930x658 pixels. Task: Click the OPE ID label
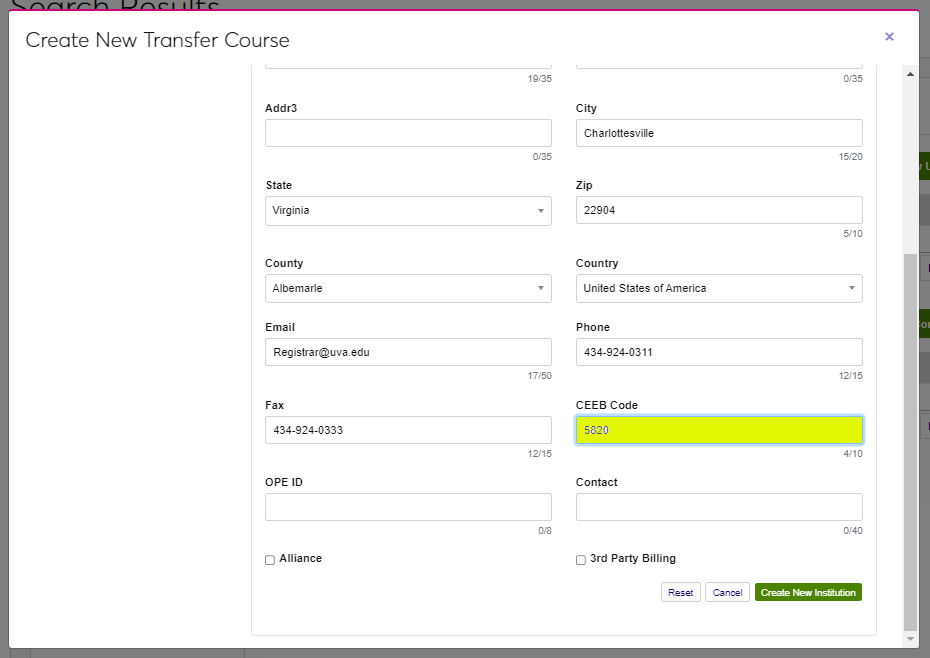[x=284, y=482]
